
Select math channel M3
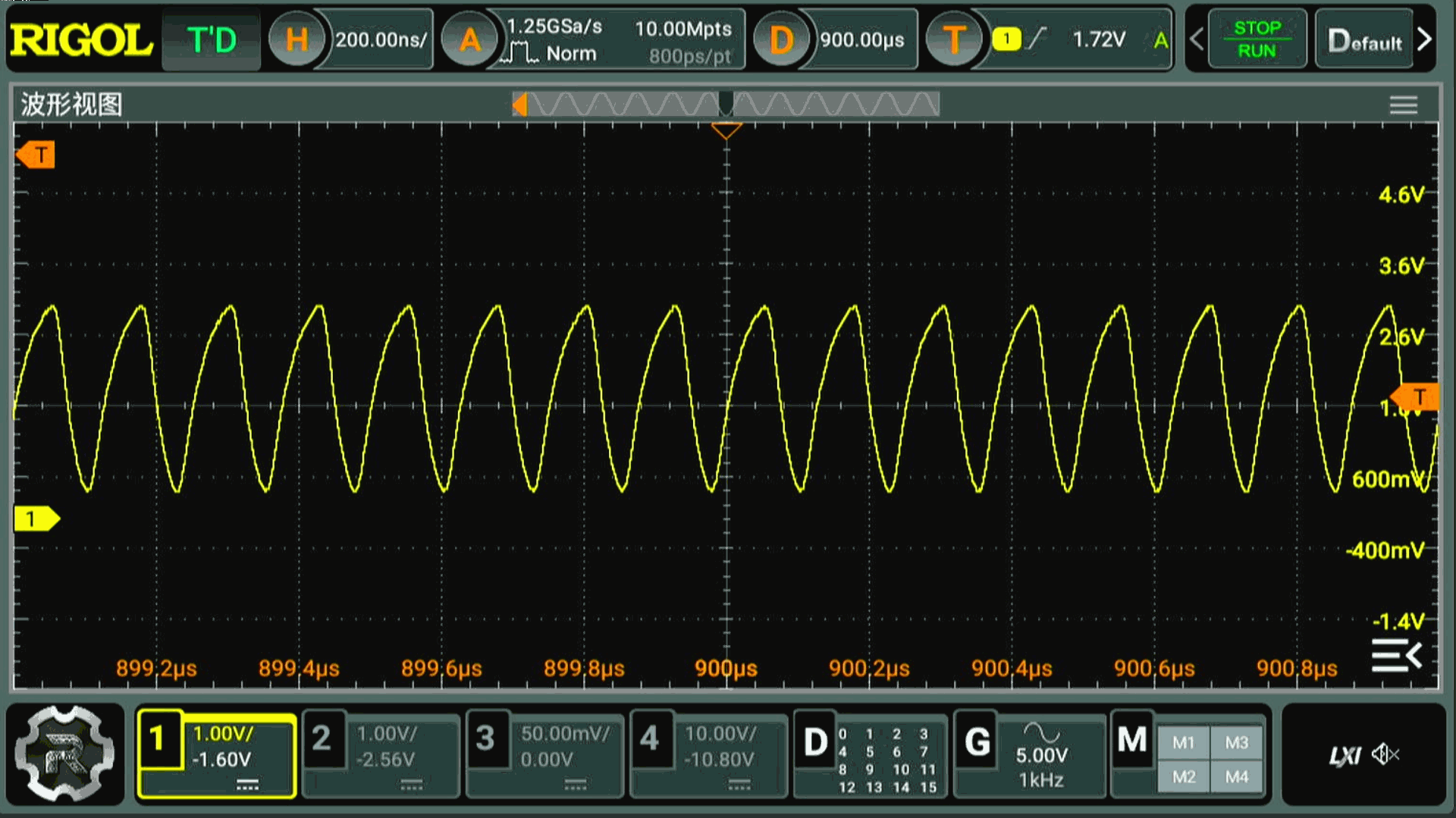(x=1237, y=743)
